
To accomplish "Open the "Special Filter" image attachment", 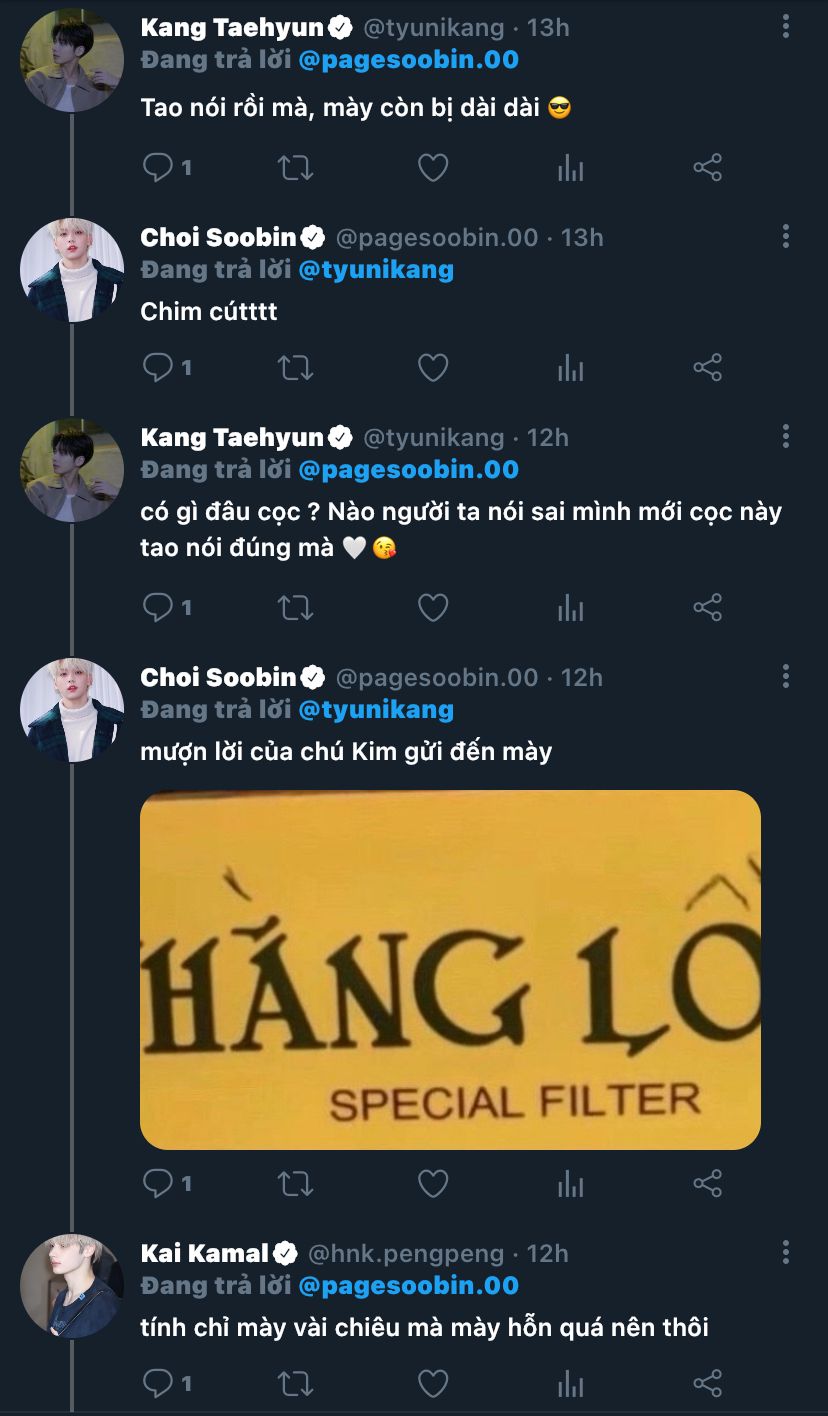I will pyautogui.click(x=450, y=969).
